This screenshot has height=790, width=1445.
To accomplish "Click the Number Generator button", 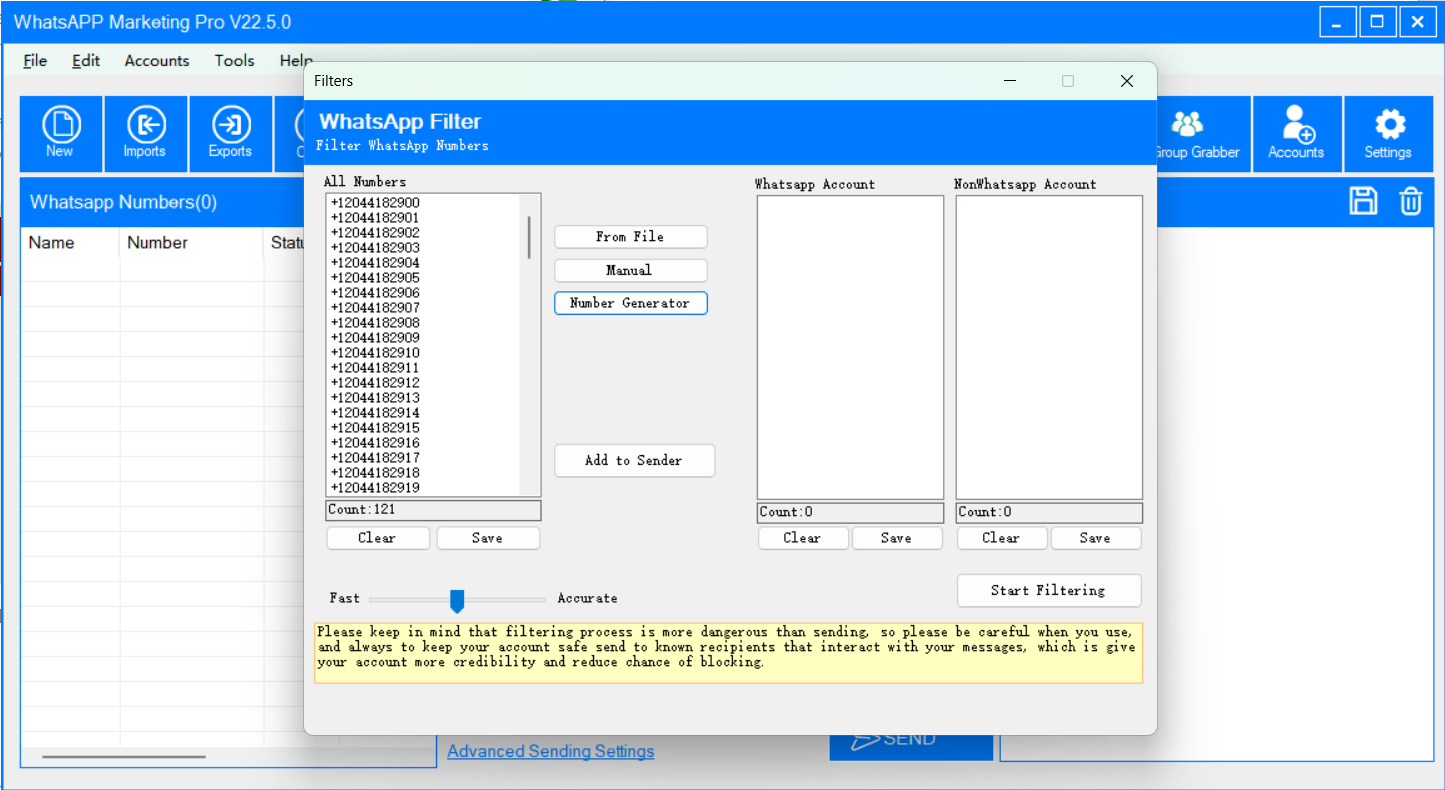I will [630, 303].
